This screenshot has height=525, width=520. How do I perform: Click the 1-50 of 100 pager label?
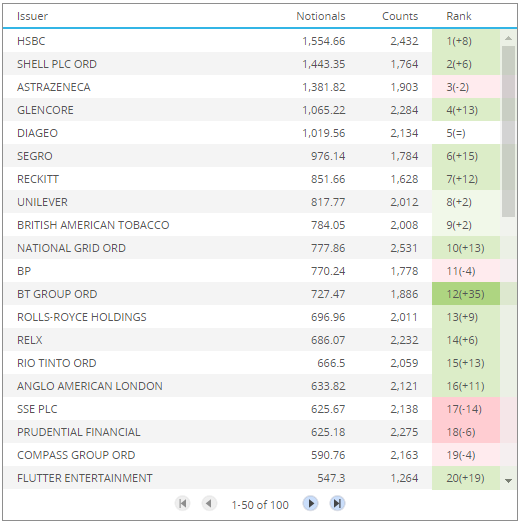click(260, 505)
